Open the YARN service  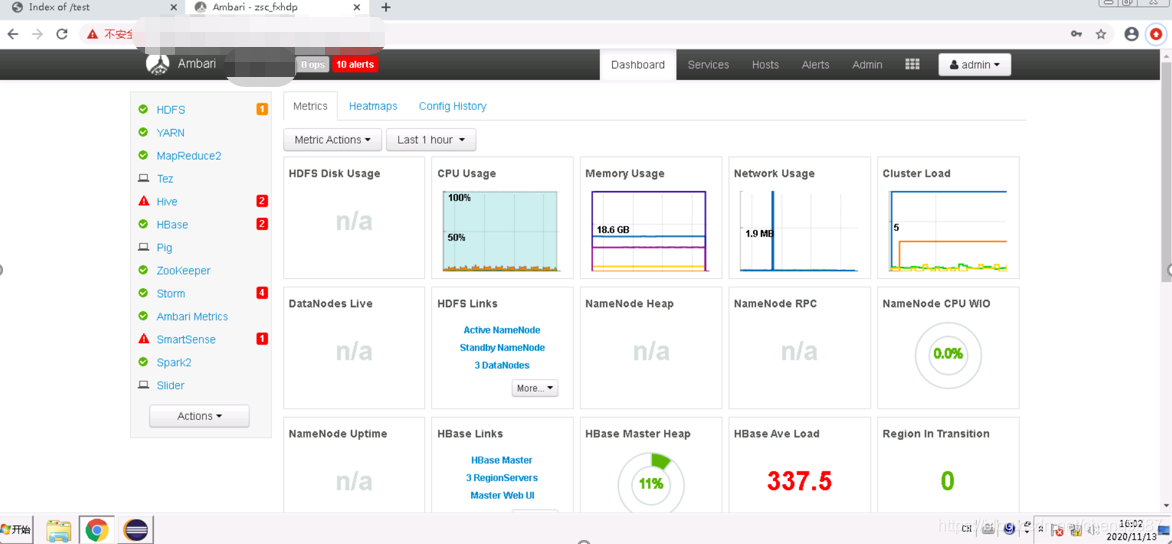click(170, 132)
